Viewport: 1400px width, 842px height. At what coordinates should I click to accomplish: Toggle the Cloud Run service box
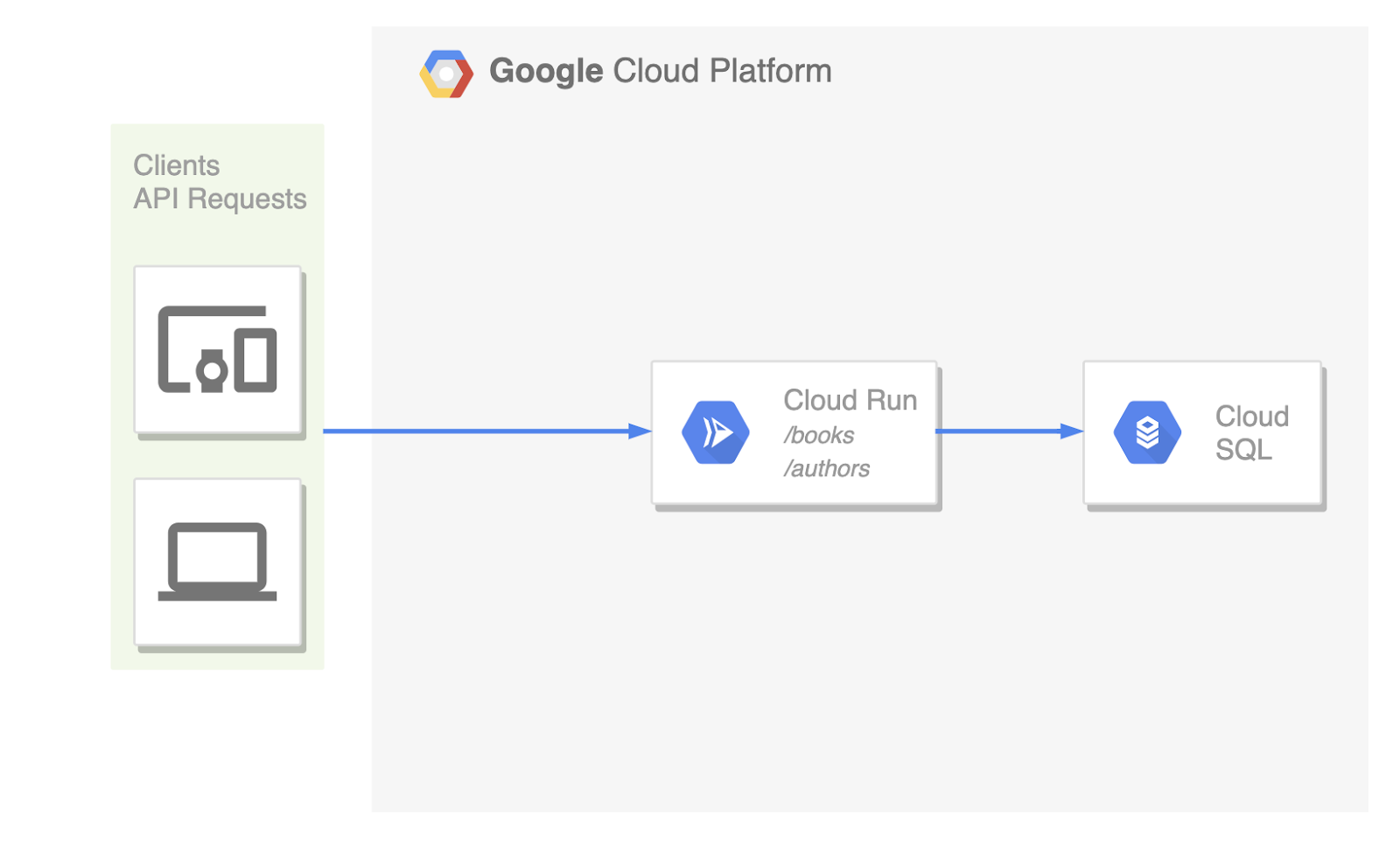click(x=794, y=432)
